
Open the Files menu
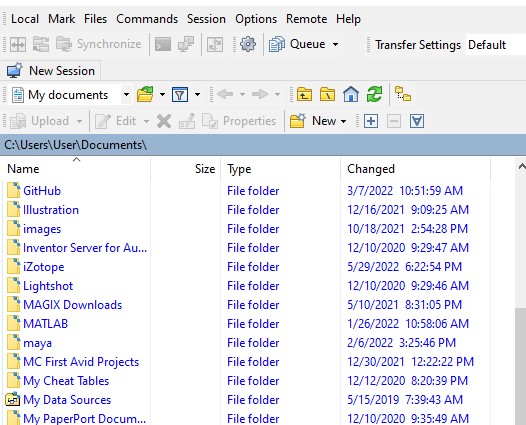tap(95, 19)
